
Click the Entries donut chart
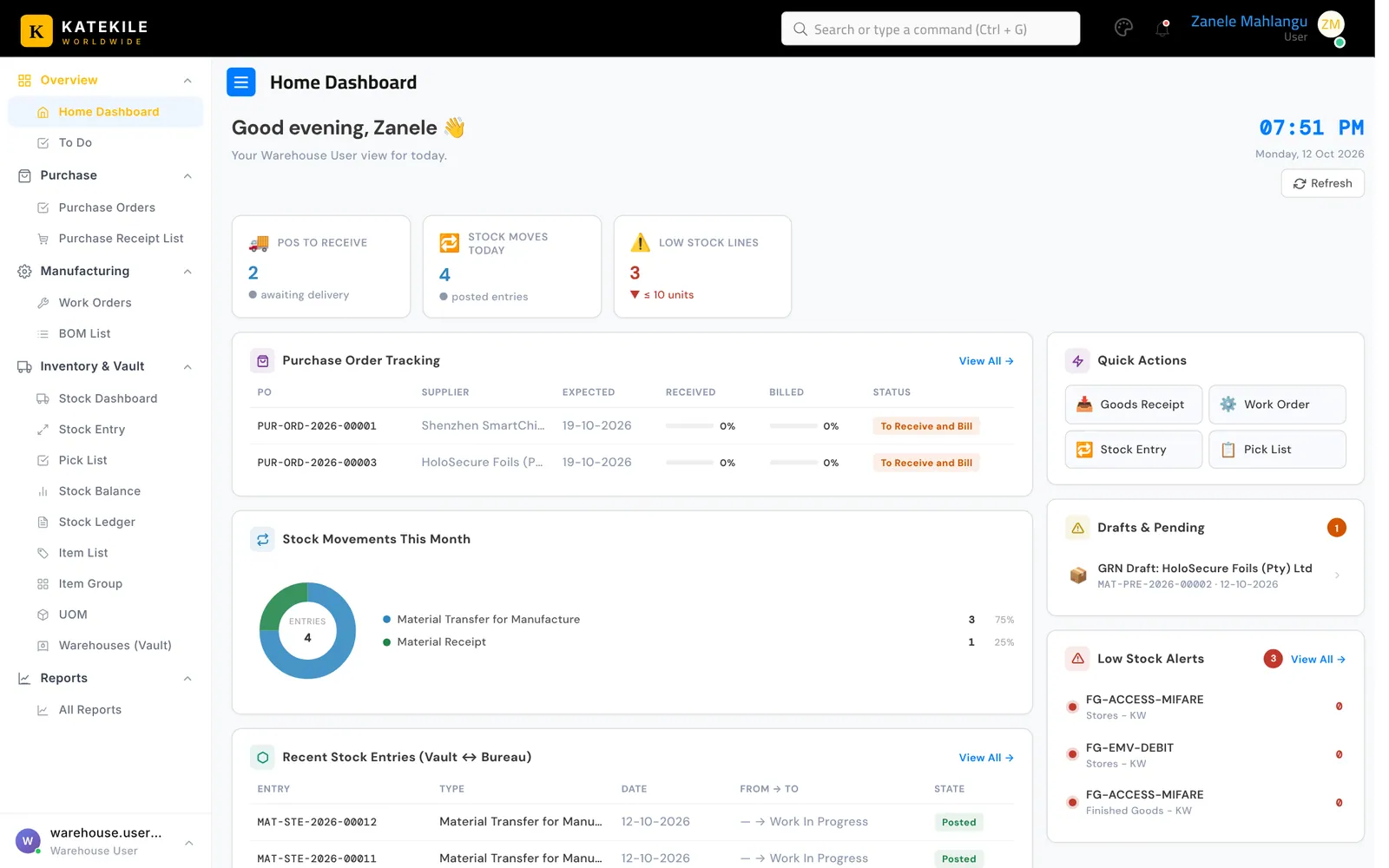(307, 630)
